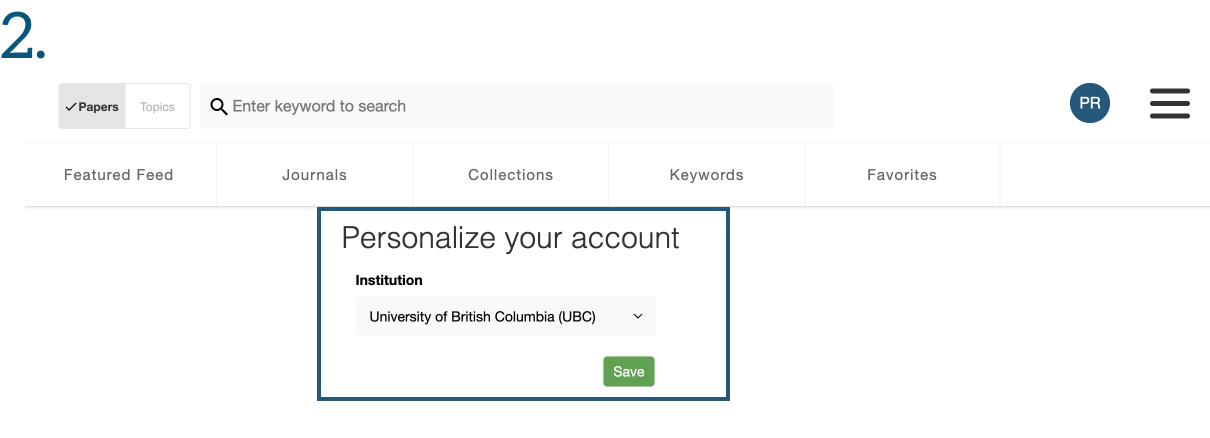This screenshot has height=438, width=1210.
Task: Click the magnifying glass search icon
Action: [x=219, y=107]
